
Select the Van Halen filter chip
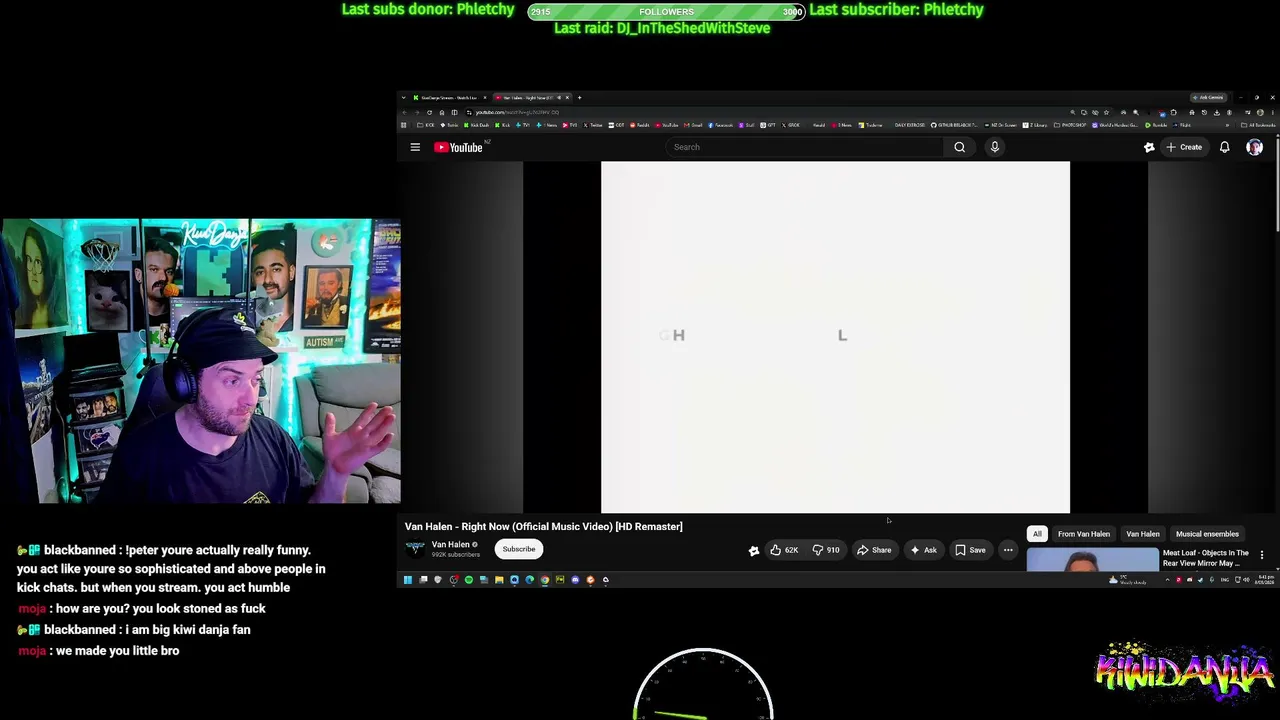1143,534
